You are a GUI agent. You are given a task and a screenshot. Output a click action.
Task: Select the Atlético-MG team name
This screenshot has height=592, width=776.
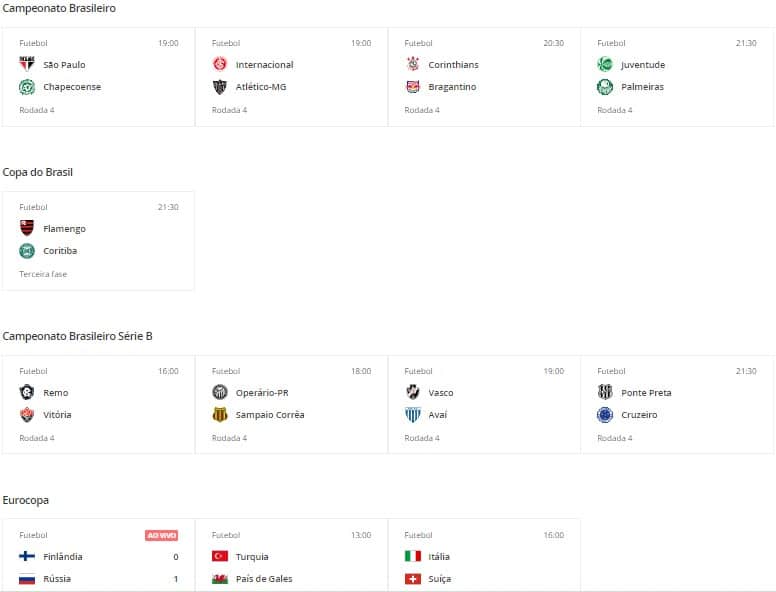click(x=261, y=87)
